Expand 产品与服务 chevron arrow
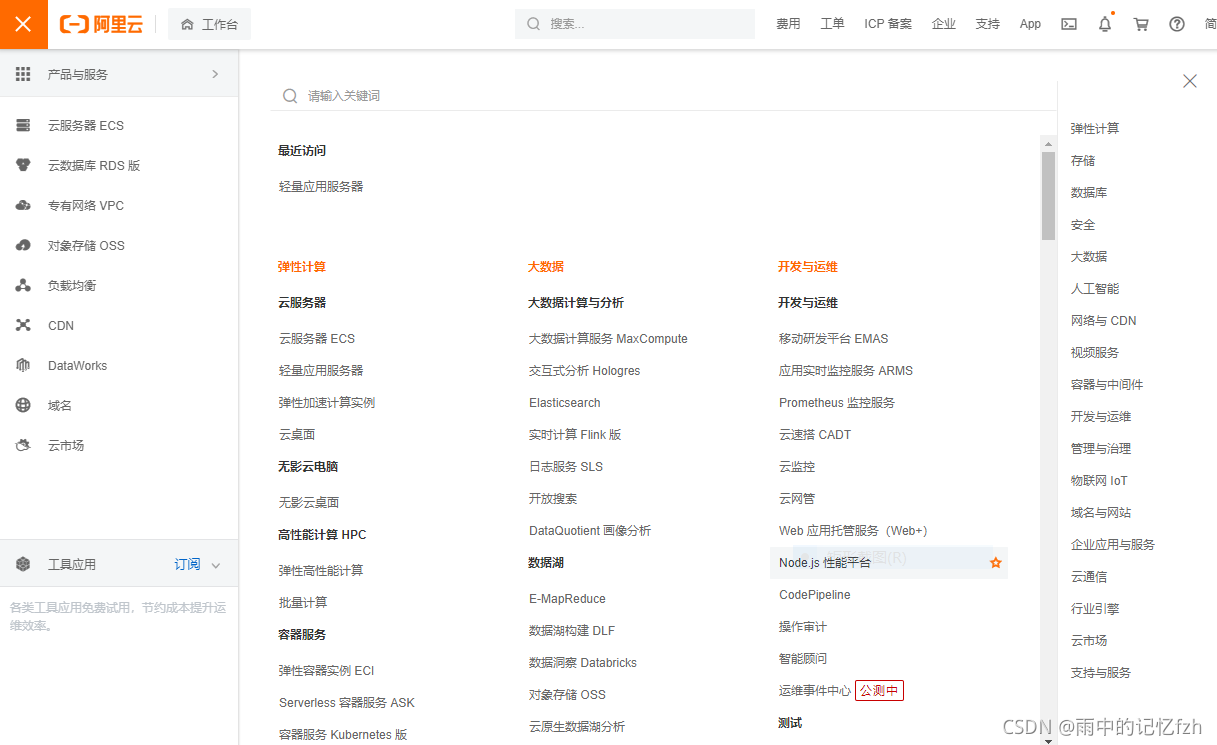1217x745 pixels. pyautogui.click(x=215, y=74)
